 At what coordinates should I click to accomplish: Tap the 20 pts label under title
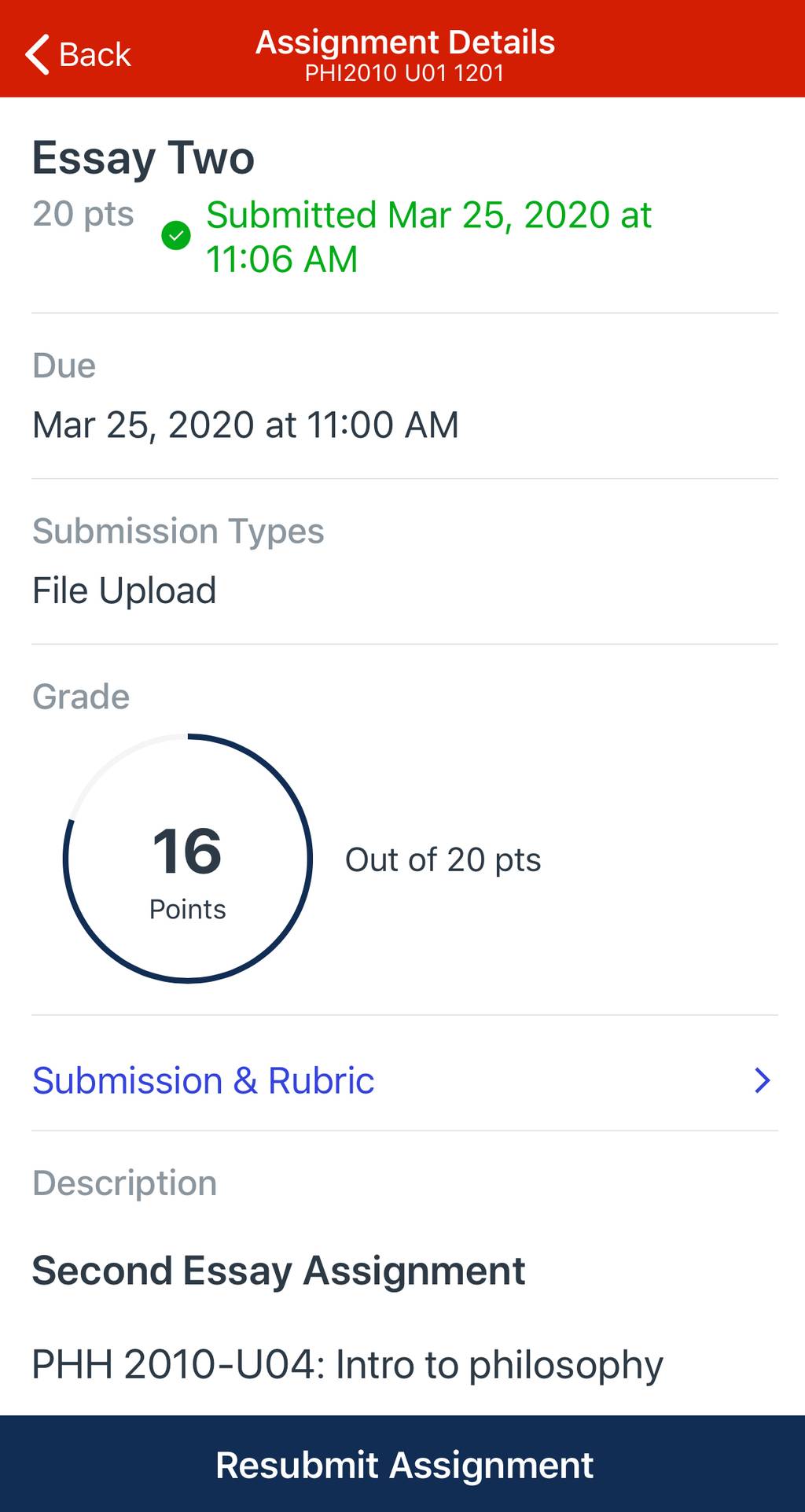click(x=83, y=214)
